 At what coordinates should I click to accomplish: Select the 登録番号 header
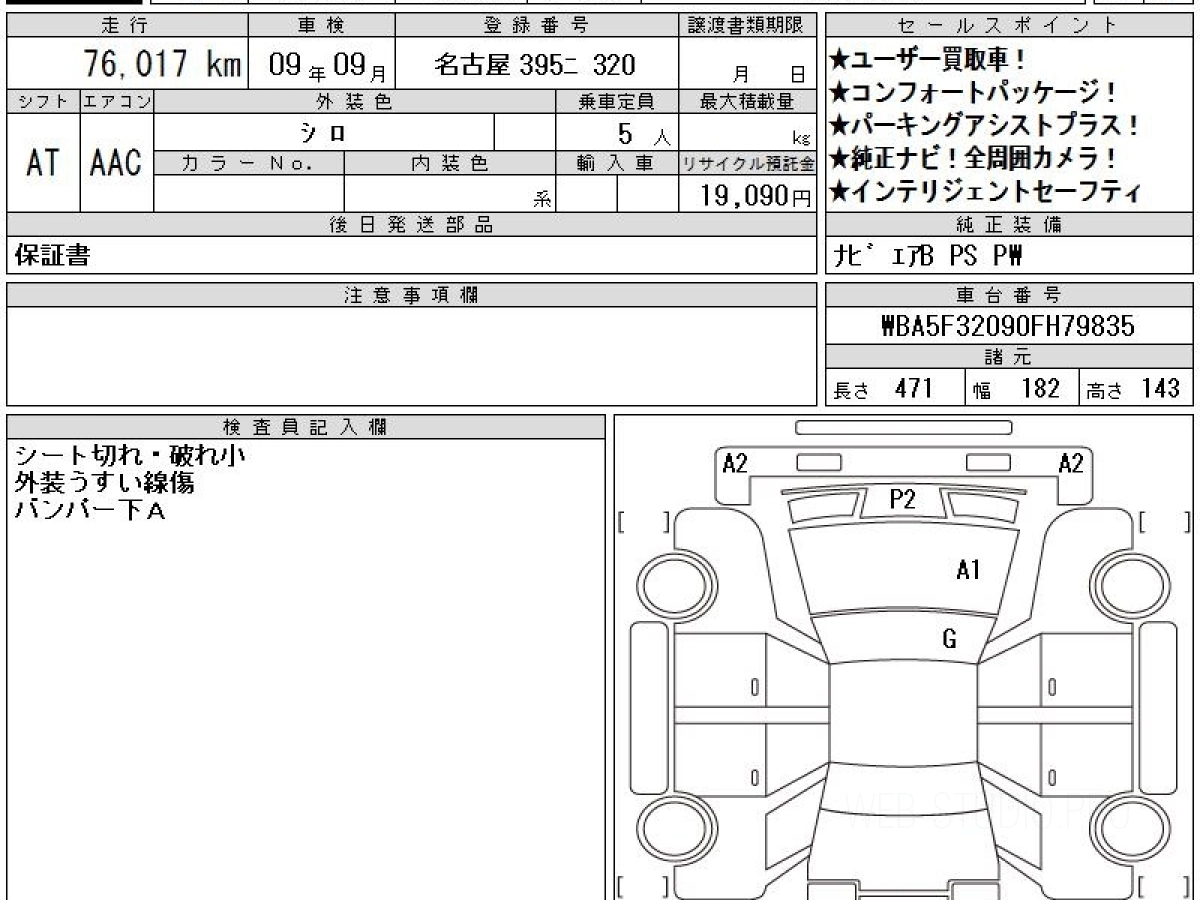[536, 26]
